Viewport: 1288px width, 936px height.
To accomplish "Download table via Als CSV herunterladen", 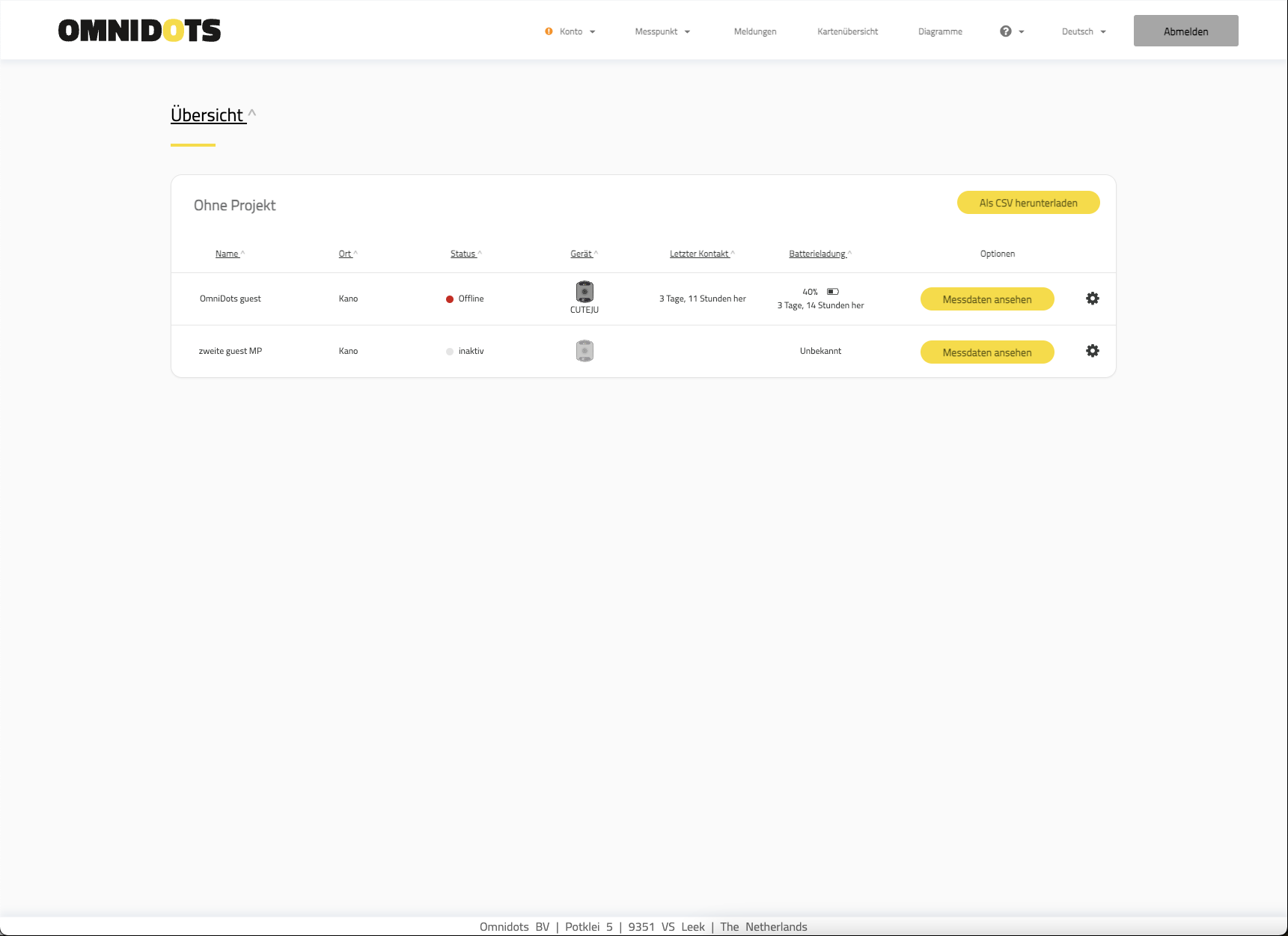I will 1028,203.
